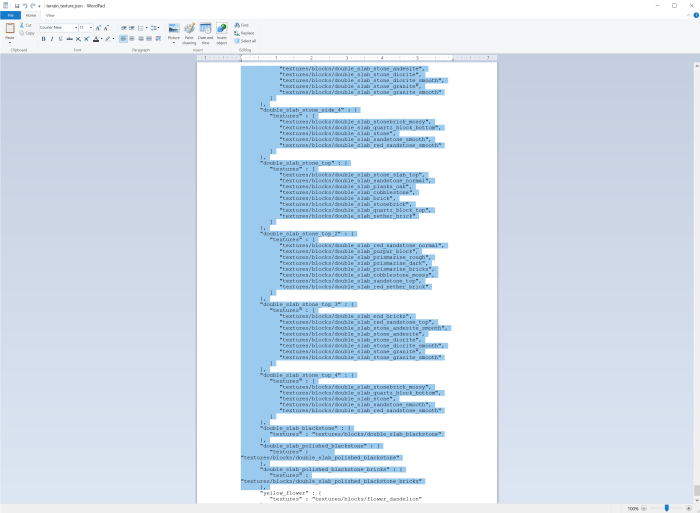Open the list style dropdown arrow
Viewport: 700px width, 513px height.
(146, 28)
